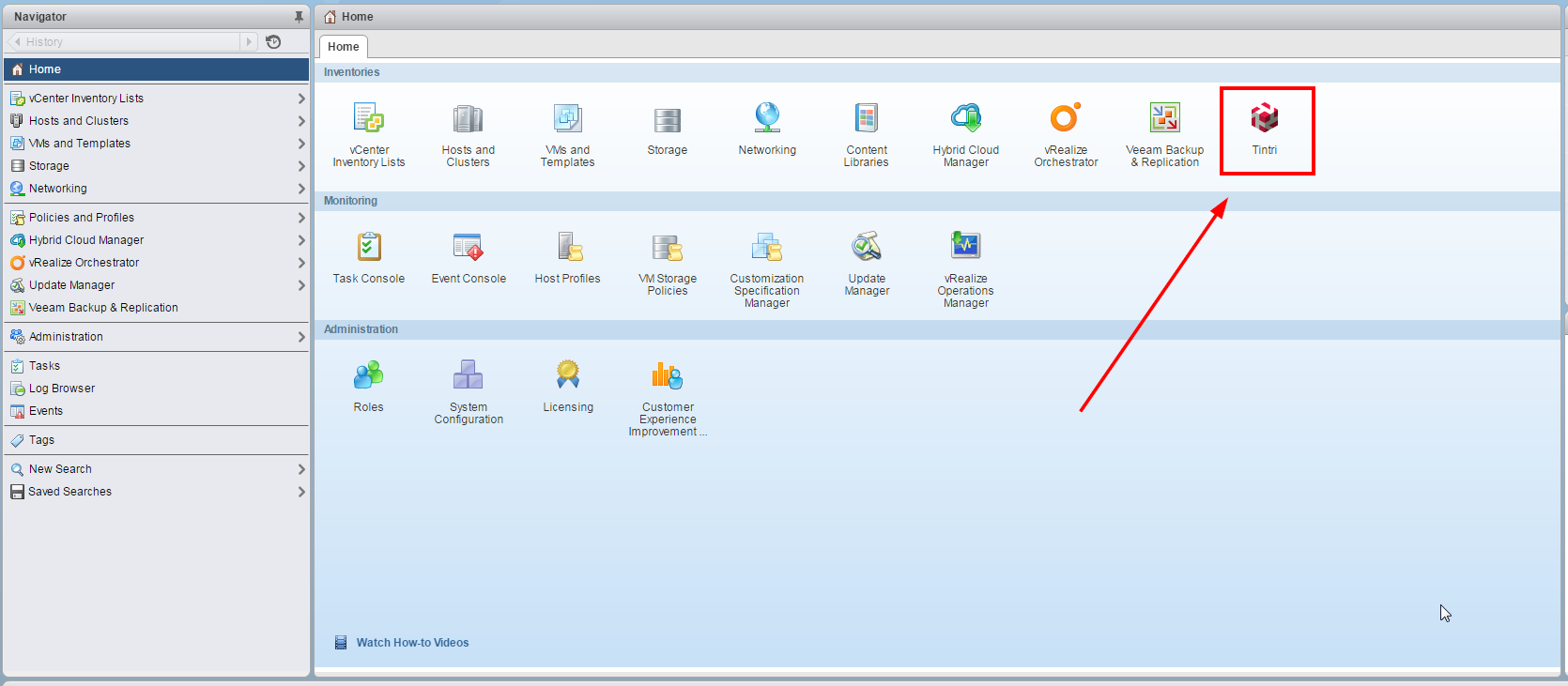Expand VMs and Templates chevron in Navigator

[x=301, y=144]
